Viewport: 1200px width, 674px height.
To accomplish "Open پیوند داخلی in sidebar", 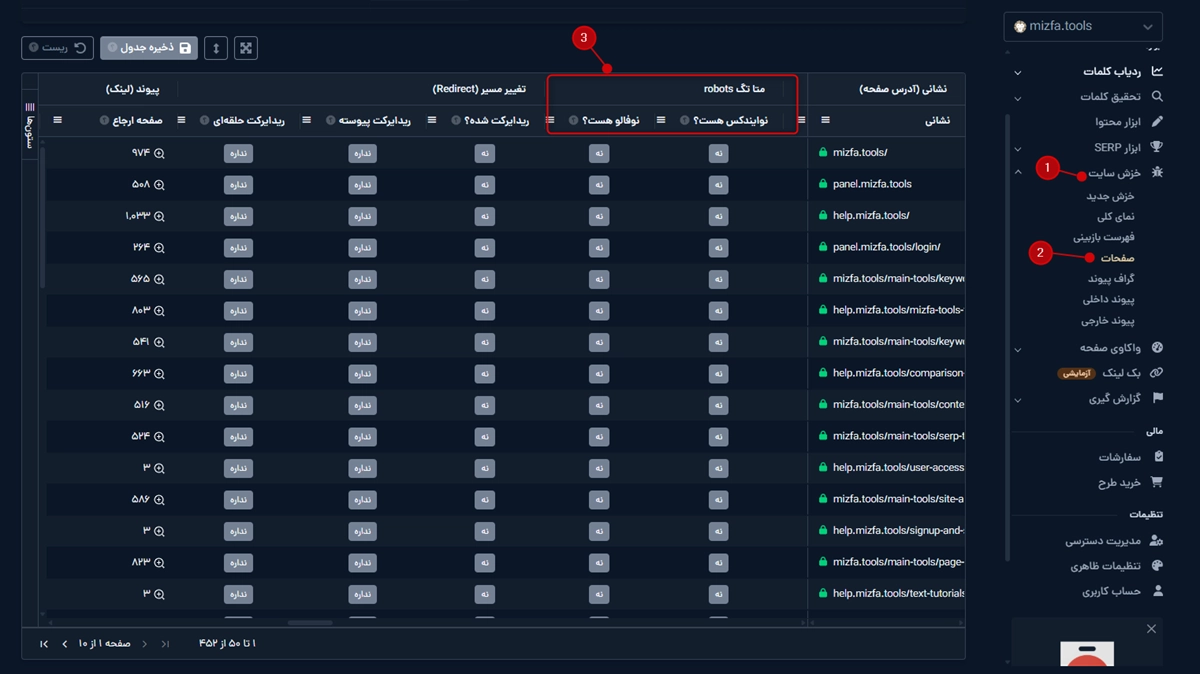I will pos(1108,299).
